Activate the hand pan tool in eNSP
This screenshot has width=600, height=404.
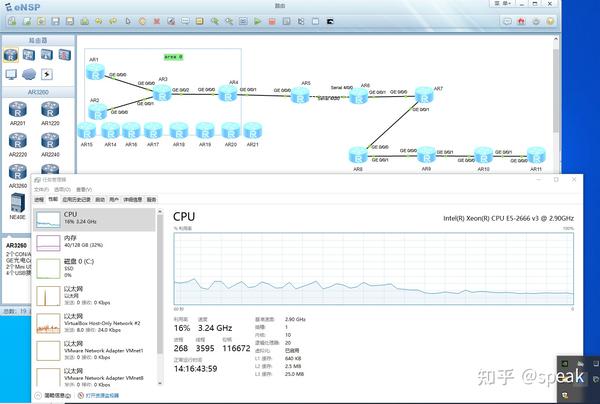click(x=142, y=21)
